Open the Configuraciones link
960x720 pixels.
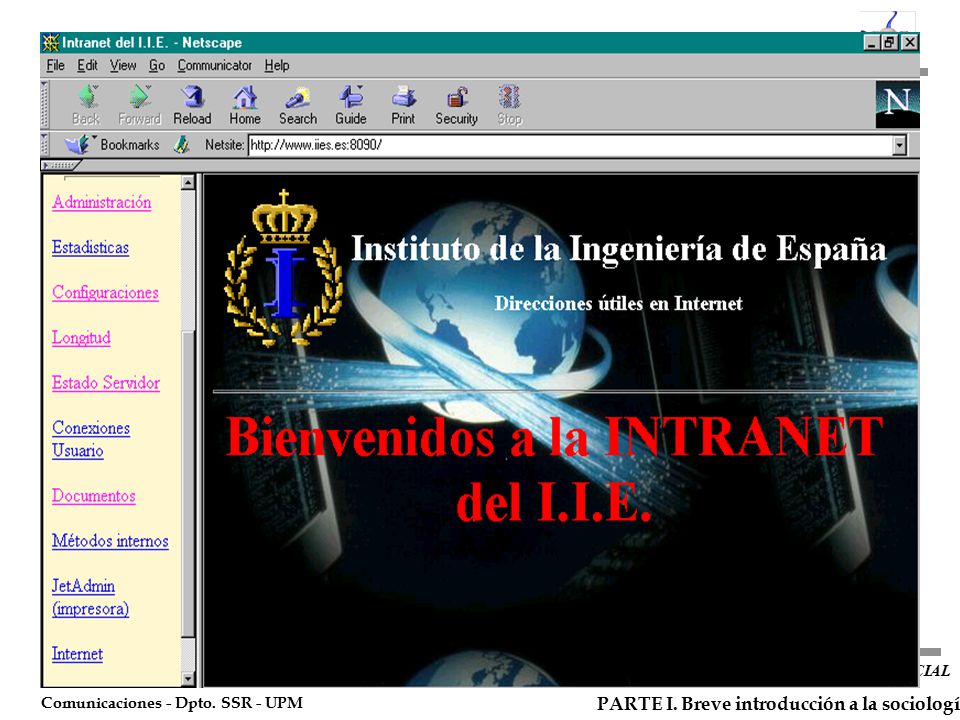coord(105,293)
